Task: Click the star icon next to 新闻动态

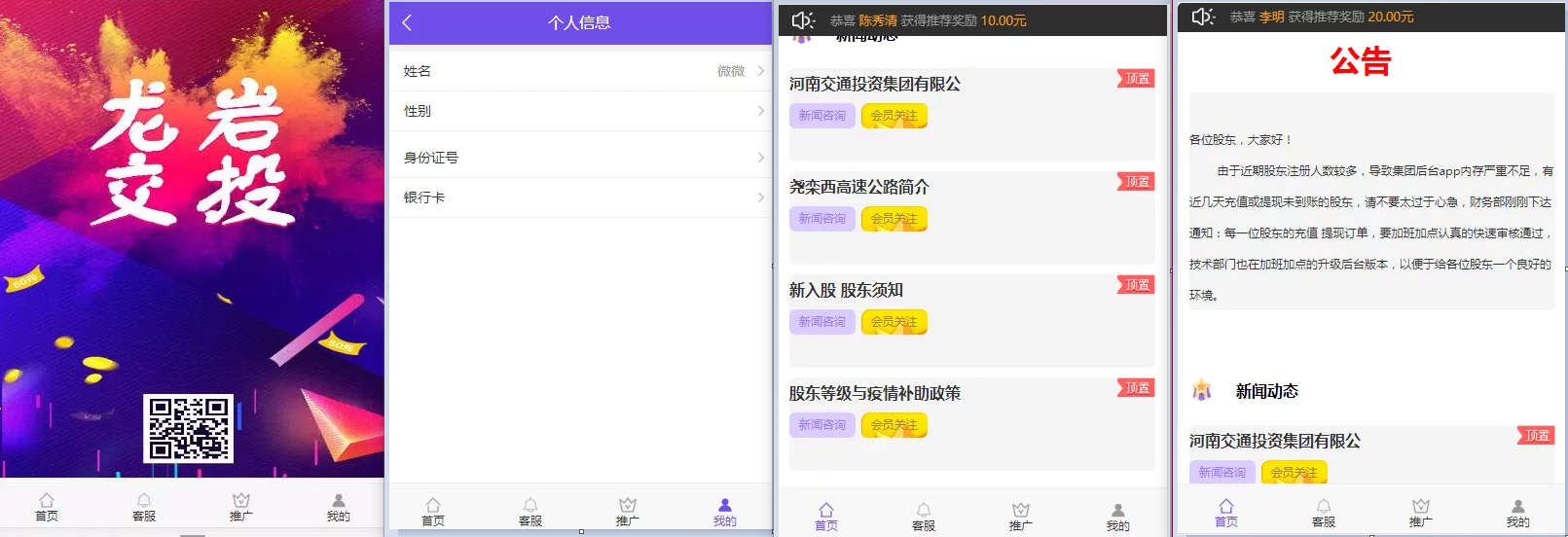Action: tap(1202, 390)
